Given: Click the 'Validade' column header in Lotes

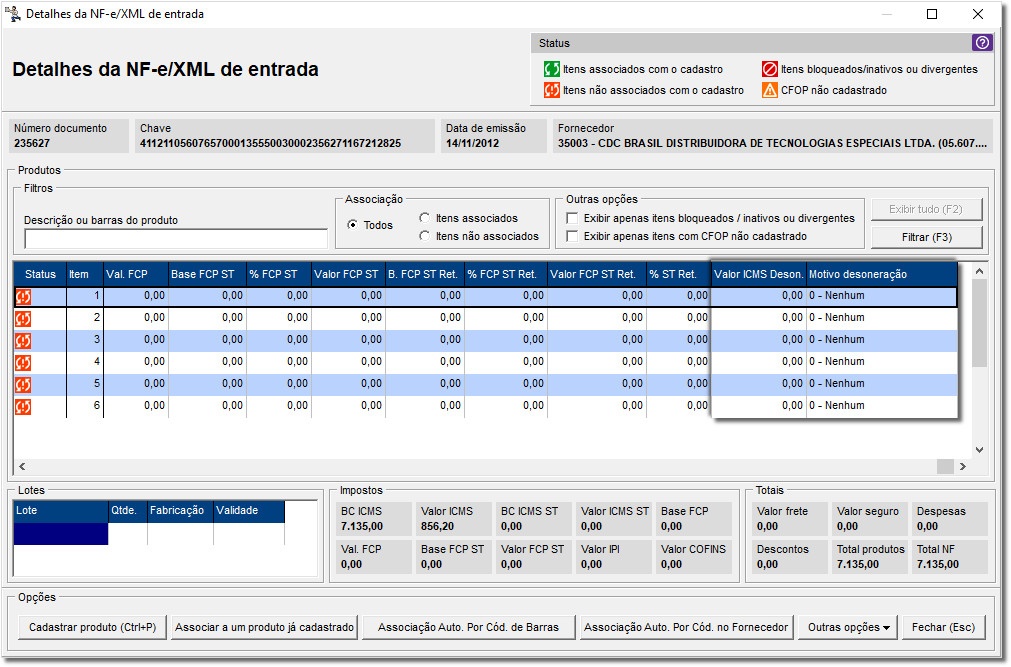Looking at the screenshot, I should pos(249,510).
